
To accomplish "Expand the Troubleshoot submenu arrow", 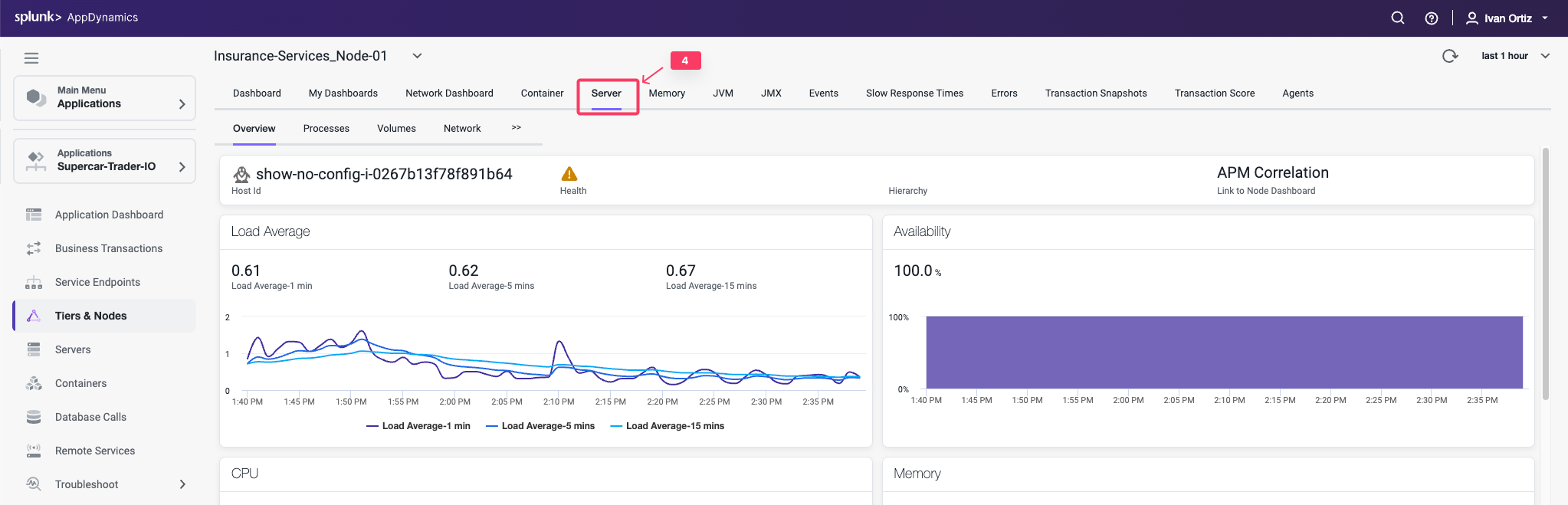I will click(182, 484).
